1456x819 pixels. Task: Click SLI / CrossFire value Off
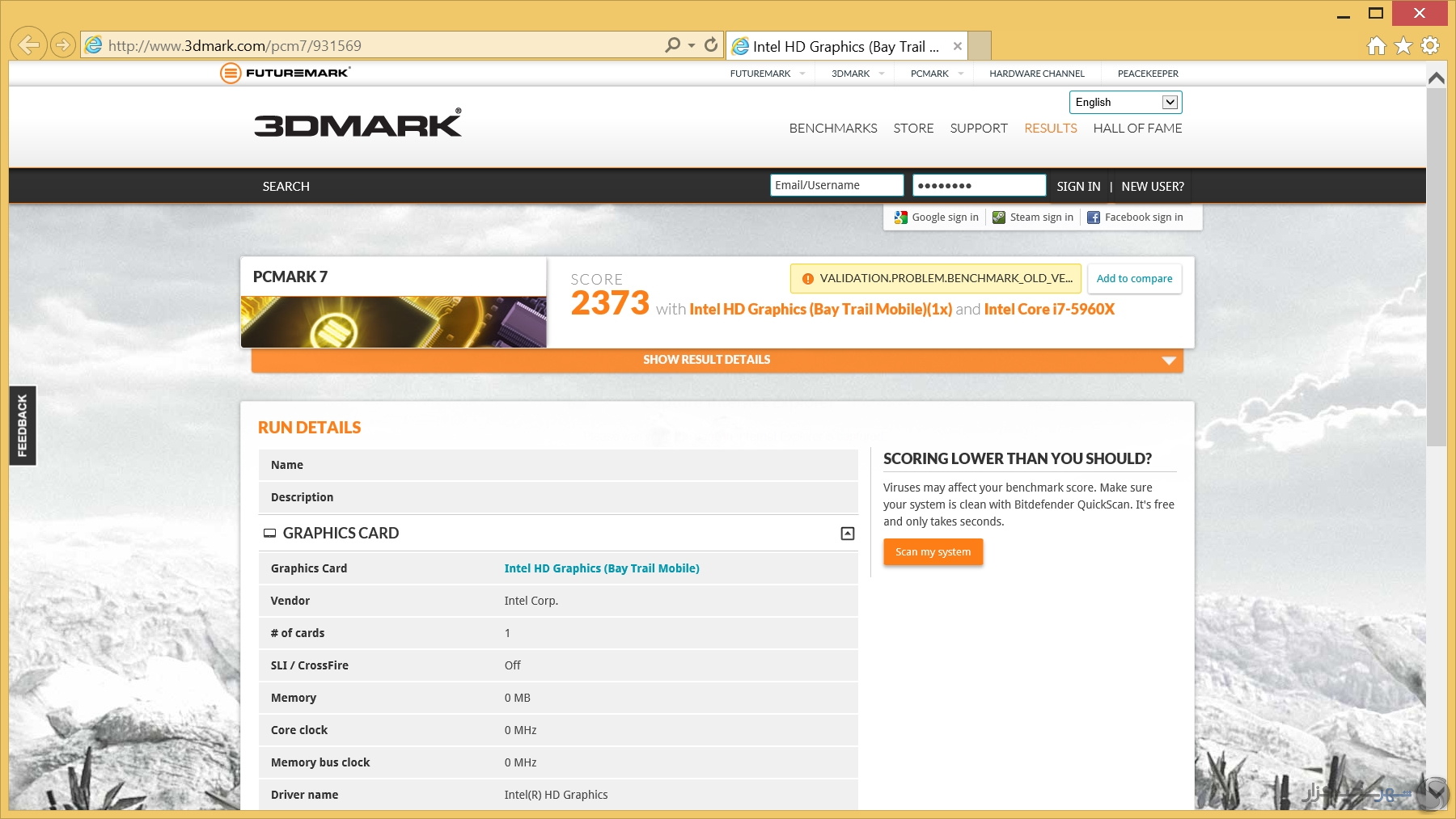(x=513, y=665)
